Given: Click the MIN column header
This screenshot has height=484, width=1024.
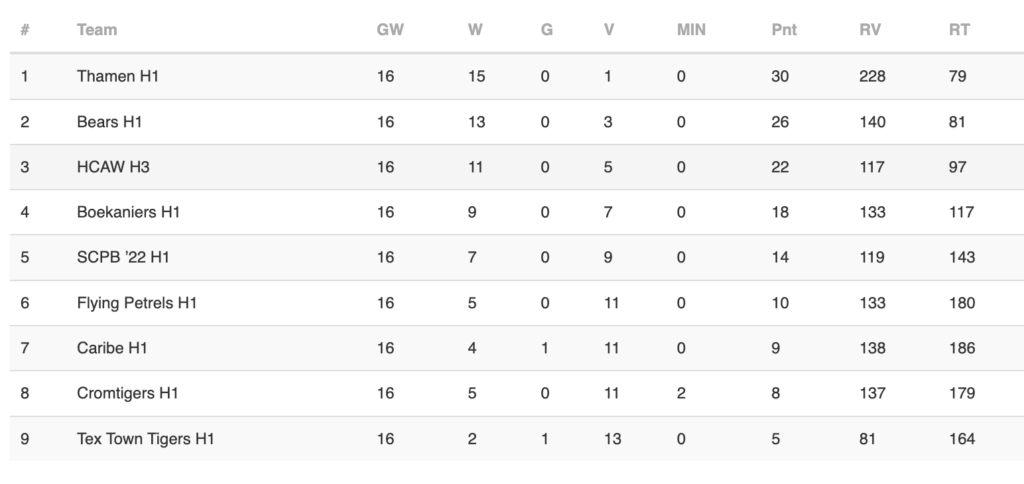Looking at the screenshot, I should [691, 30].
